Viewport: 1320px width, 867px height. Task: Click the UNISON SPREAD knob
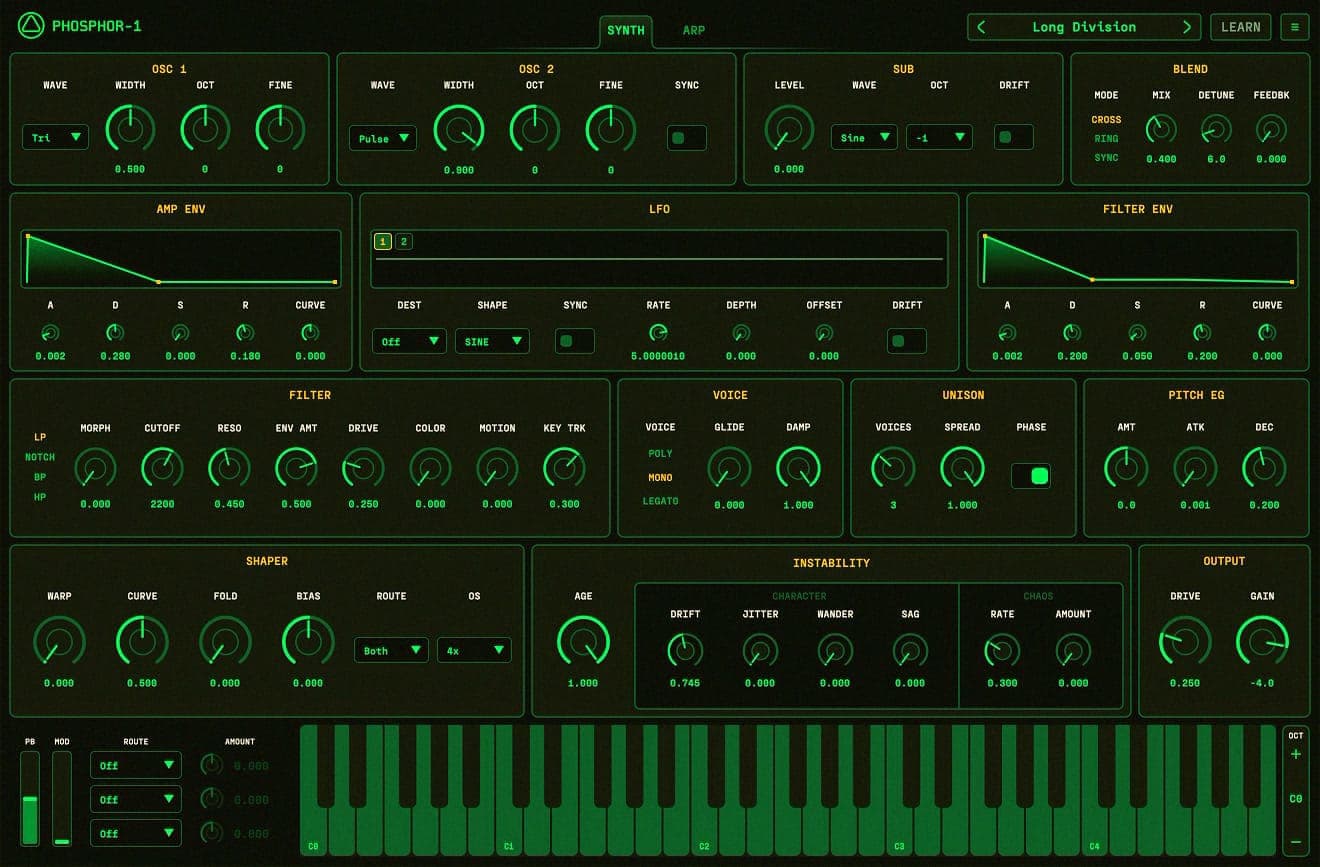[x=962, y=467]
